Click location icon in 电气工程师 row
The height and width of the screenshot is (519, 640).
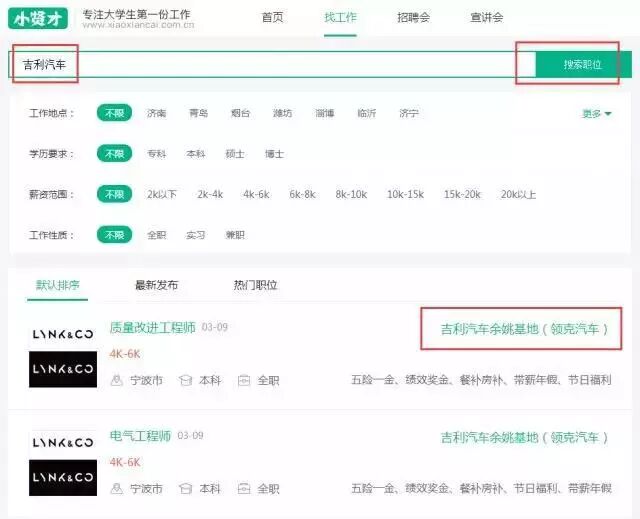(117, 488)
